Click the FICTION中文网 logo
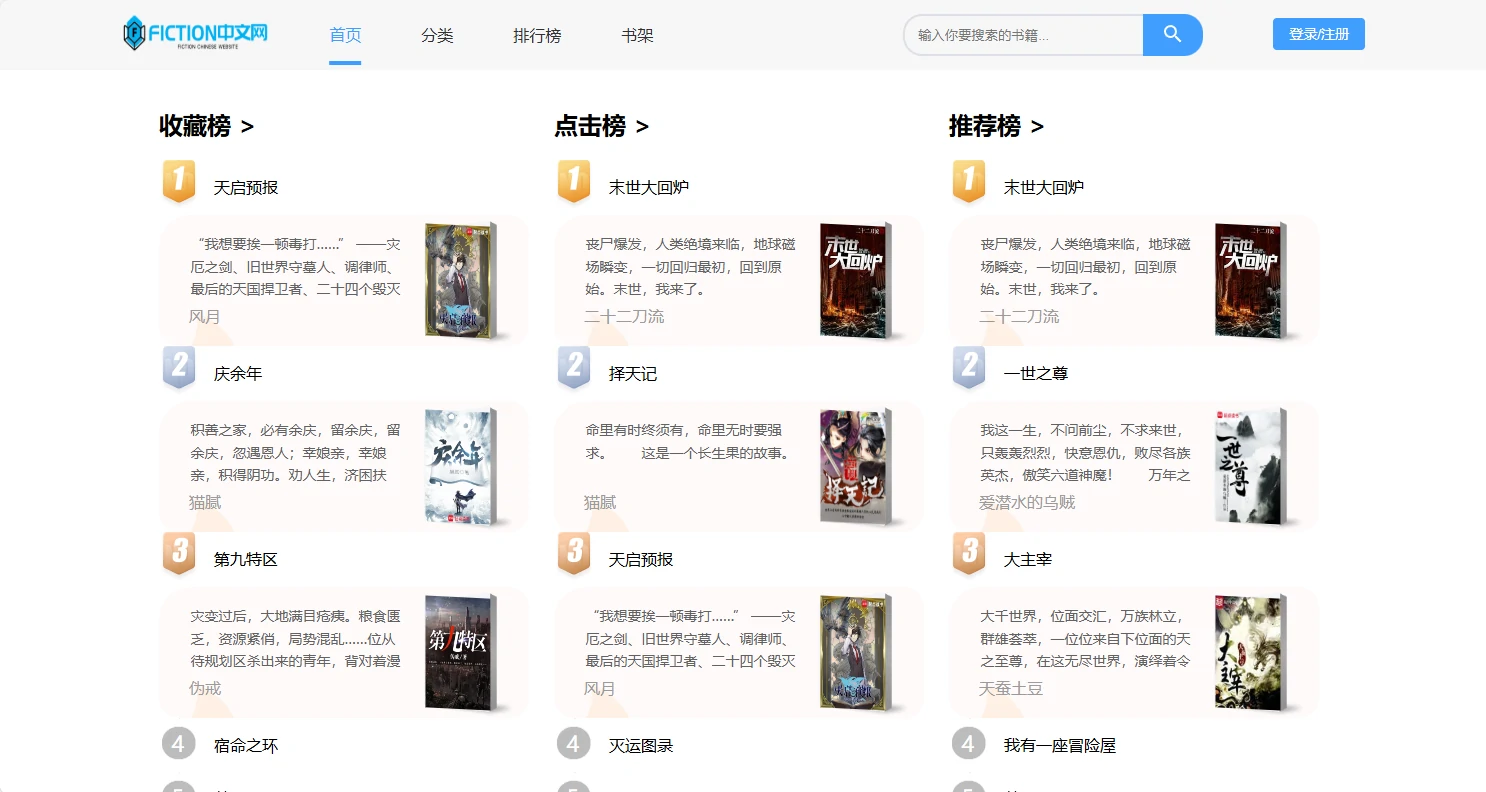 [195, 34]
